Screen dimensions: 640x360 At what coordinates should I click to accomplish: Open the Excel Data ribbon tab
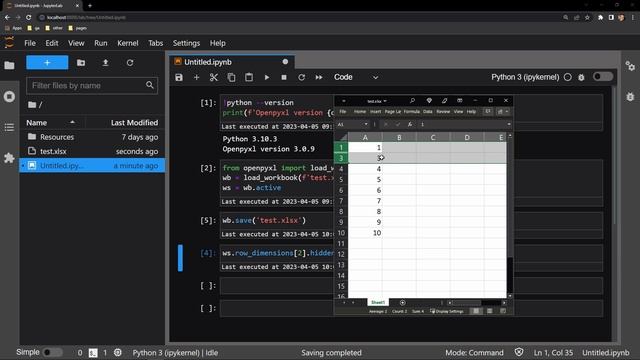tap(428, 112)
